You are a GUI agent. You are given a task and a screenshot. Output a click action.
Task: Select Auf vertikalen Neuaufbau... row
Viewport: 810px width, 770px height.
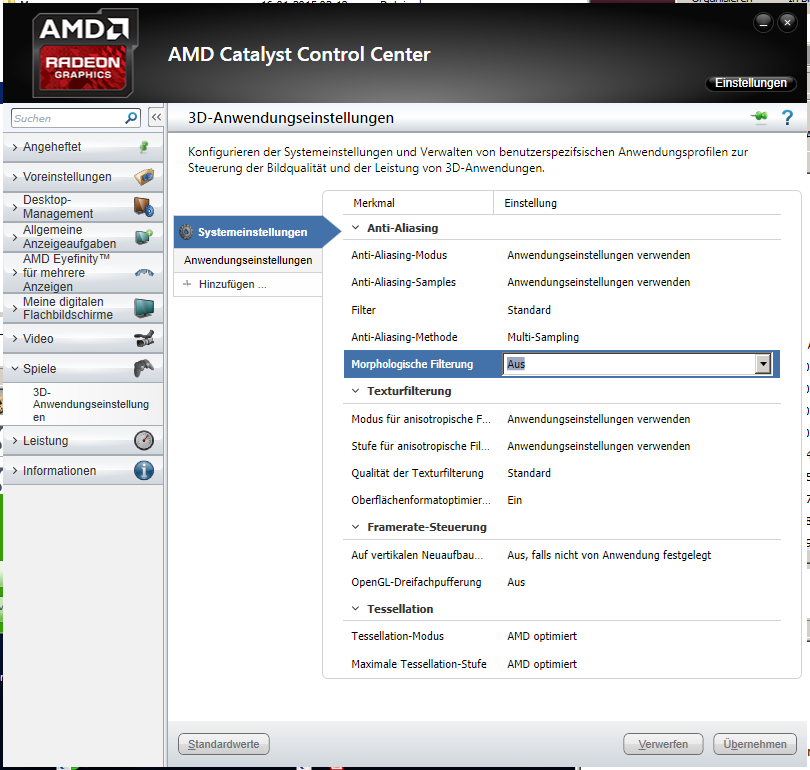click(x=562, y=555)
